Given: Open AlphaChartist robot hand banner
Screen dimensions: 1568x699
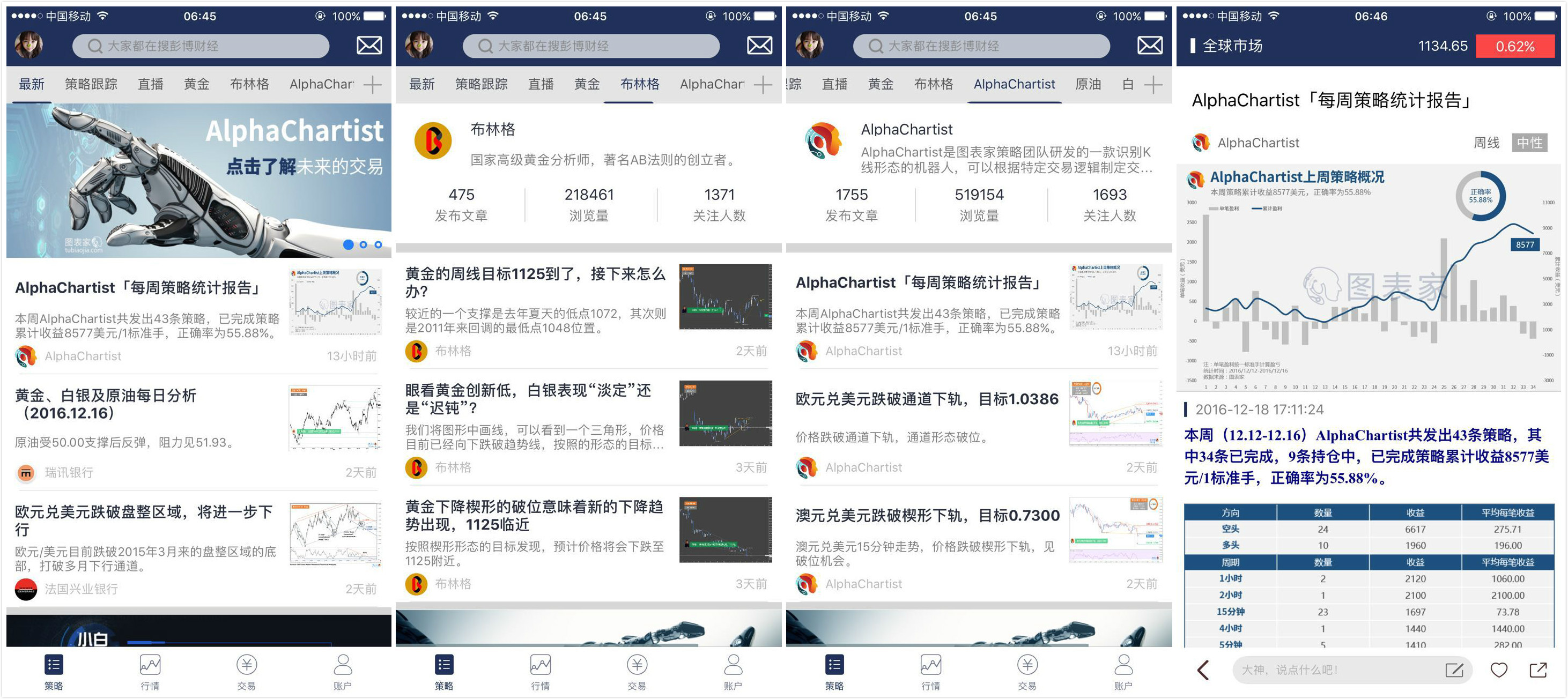Looking at the screenshot, I should coord(199,180).
